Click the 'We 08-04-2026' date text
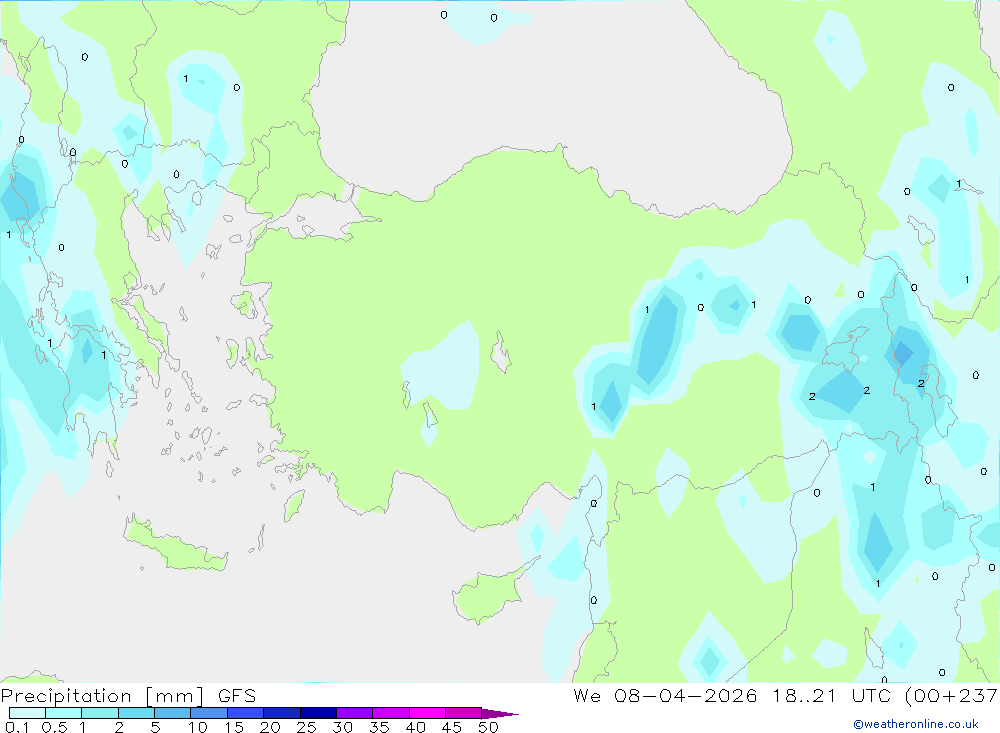1000x733 pixels. [x=665, y=696]
